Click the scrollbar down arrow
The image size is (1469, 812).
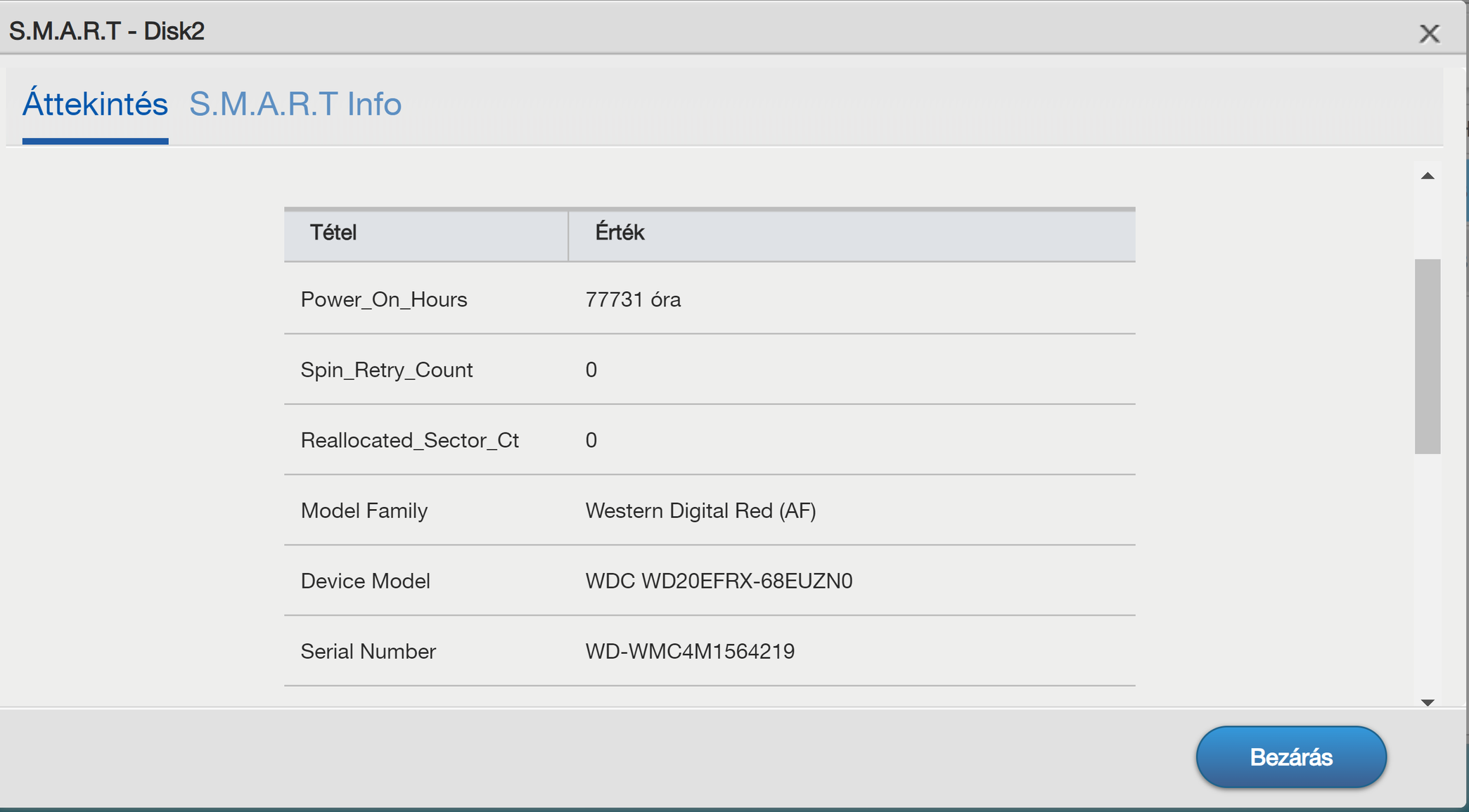point(1428,702)
